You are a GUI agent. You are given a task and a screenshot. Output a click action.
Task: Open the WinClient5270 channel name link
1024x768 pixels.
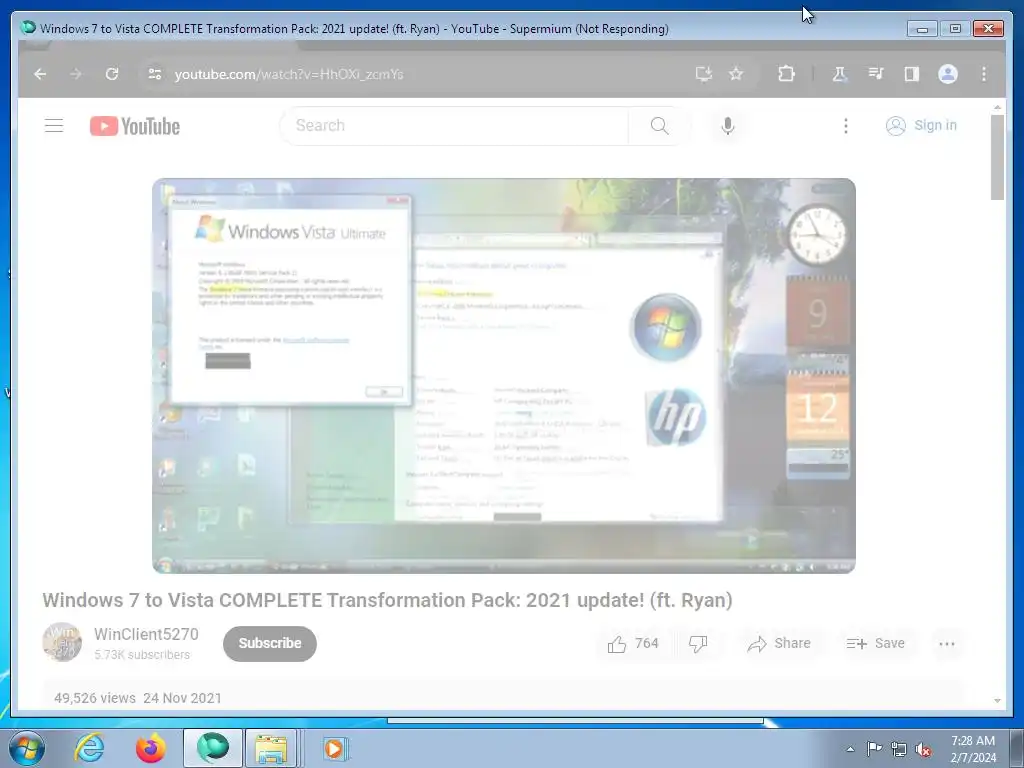pos(146,634)
